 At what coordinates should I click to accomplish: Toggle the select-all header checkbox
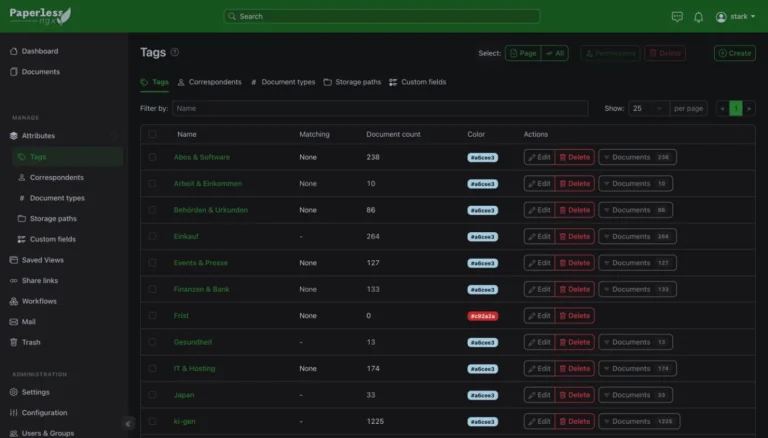[152, 134]
